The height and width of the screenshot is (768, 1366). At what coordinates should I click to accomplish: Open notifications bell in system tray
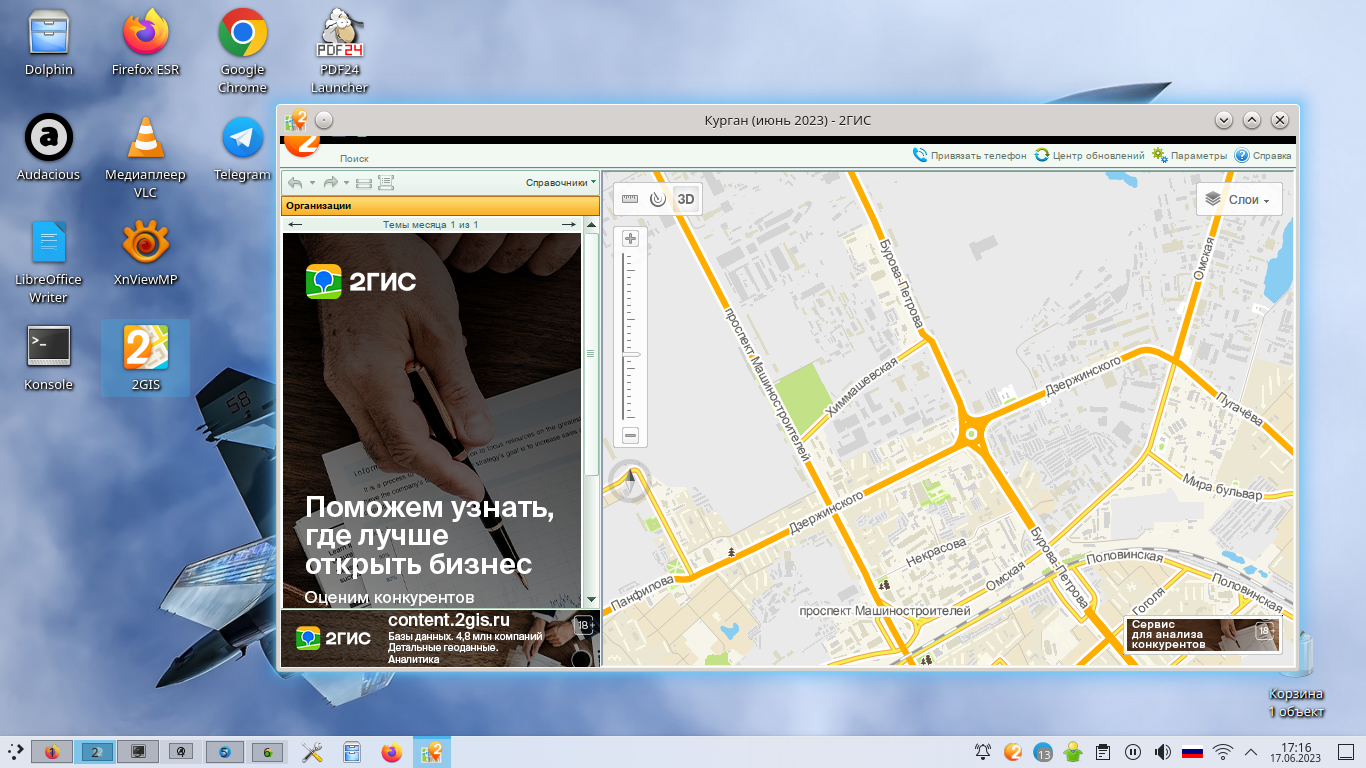[x=983, y=752]
